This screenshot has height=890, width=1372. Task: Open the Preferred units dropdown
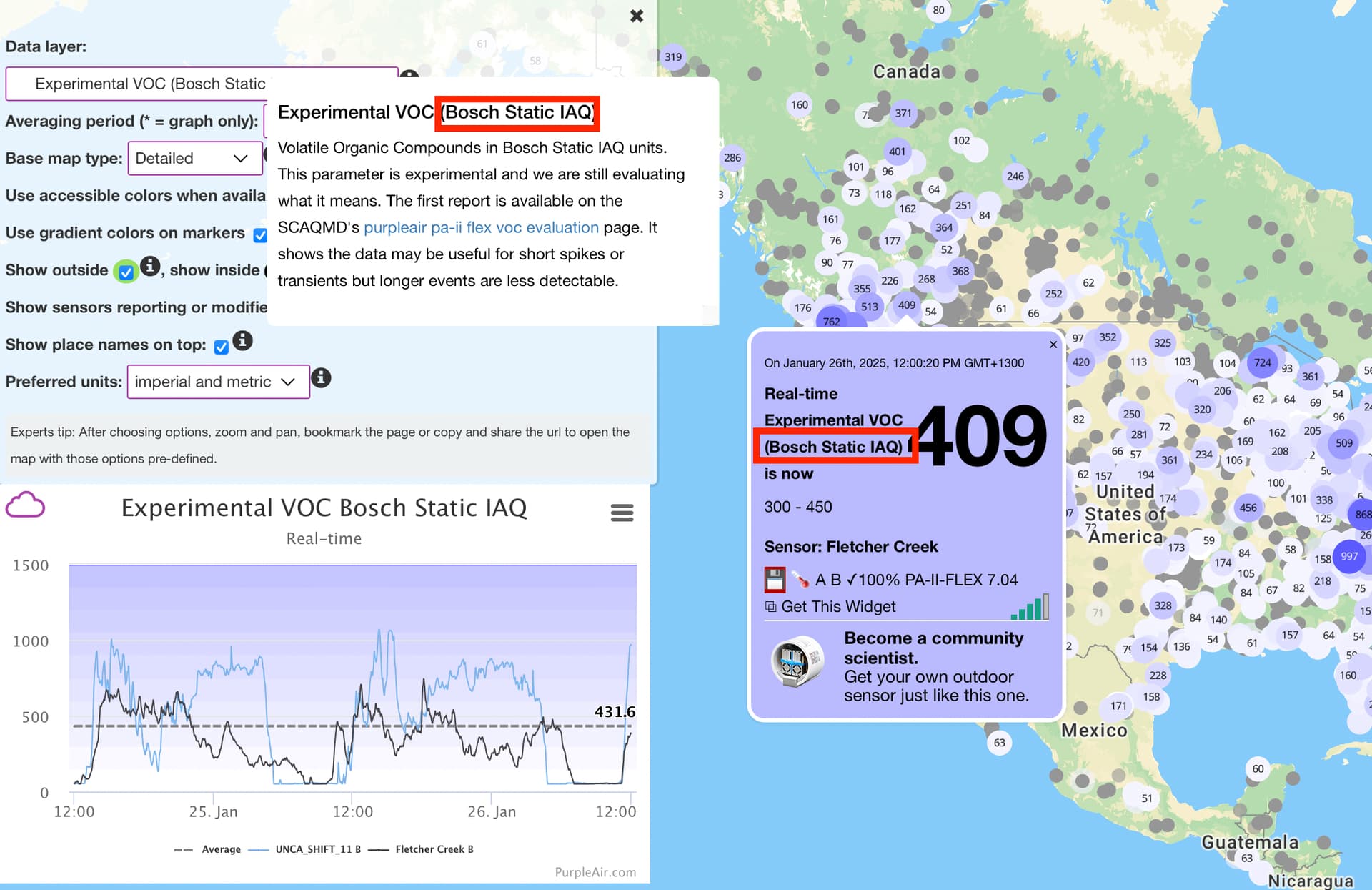[218, 382]
